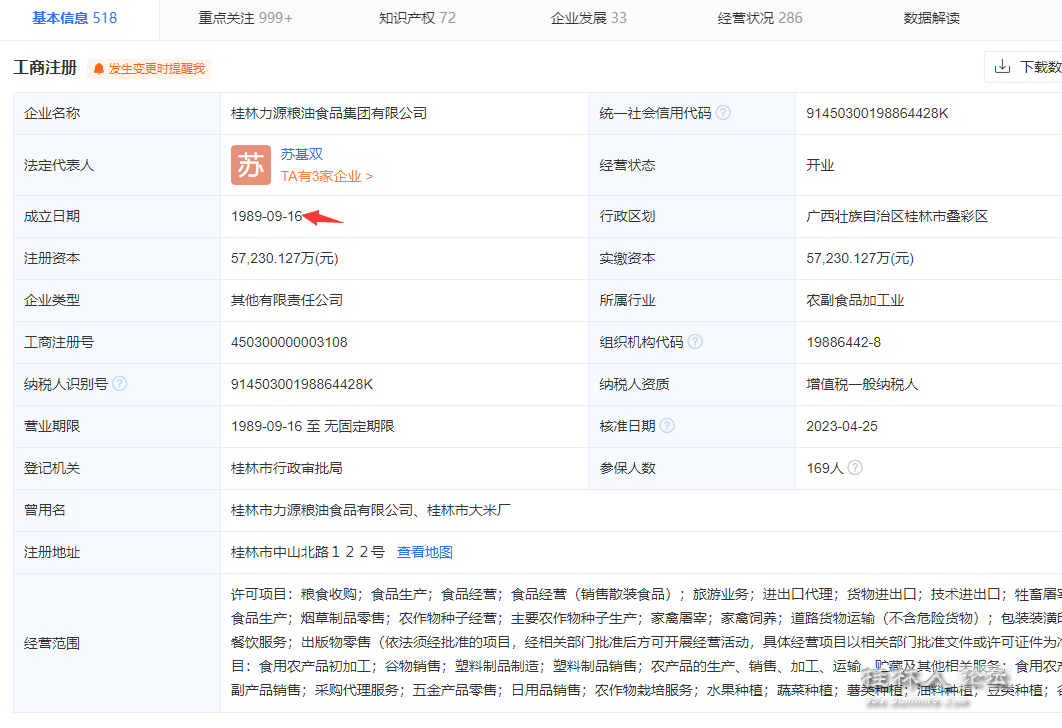This screenshot has width=1062, height=728.
Task: Click approval date 2023-04-25
Action: pos(842,426)
